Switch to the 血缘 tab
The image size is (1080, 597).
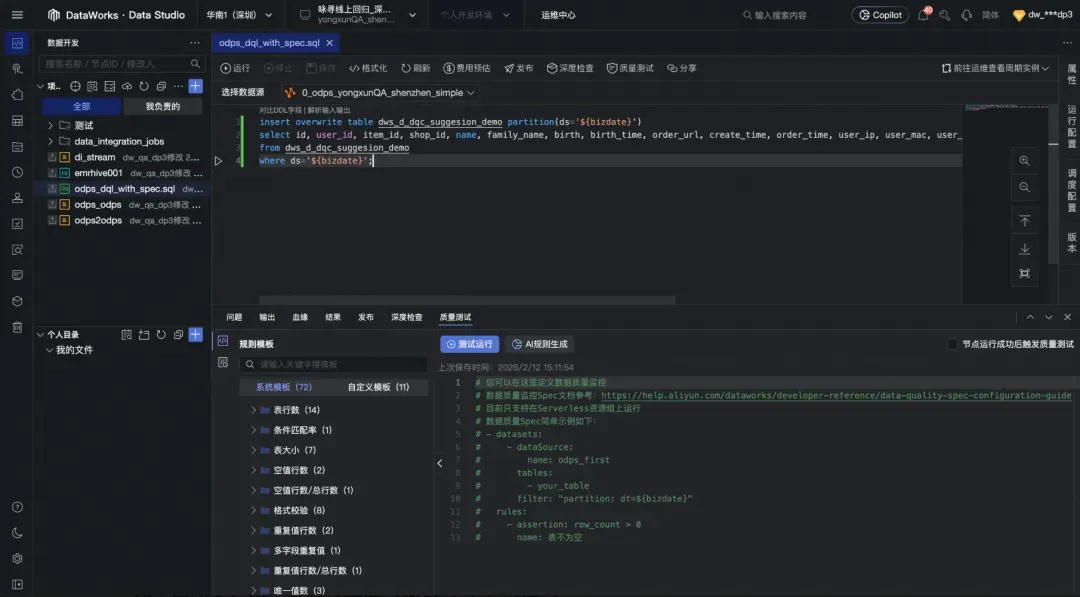point(300,317)
